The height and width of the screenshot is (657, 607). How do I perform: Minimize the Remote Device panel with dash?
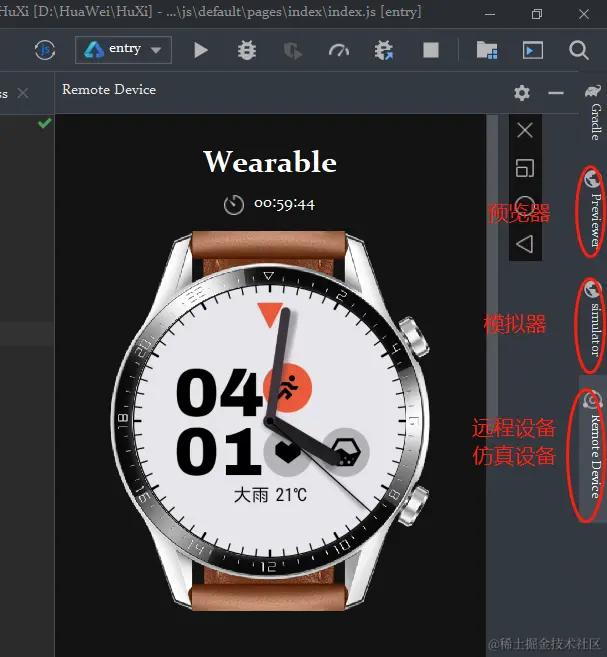[x=556, y=93]
